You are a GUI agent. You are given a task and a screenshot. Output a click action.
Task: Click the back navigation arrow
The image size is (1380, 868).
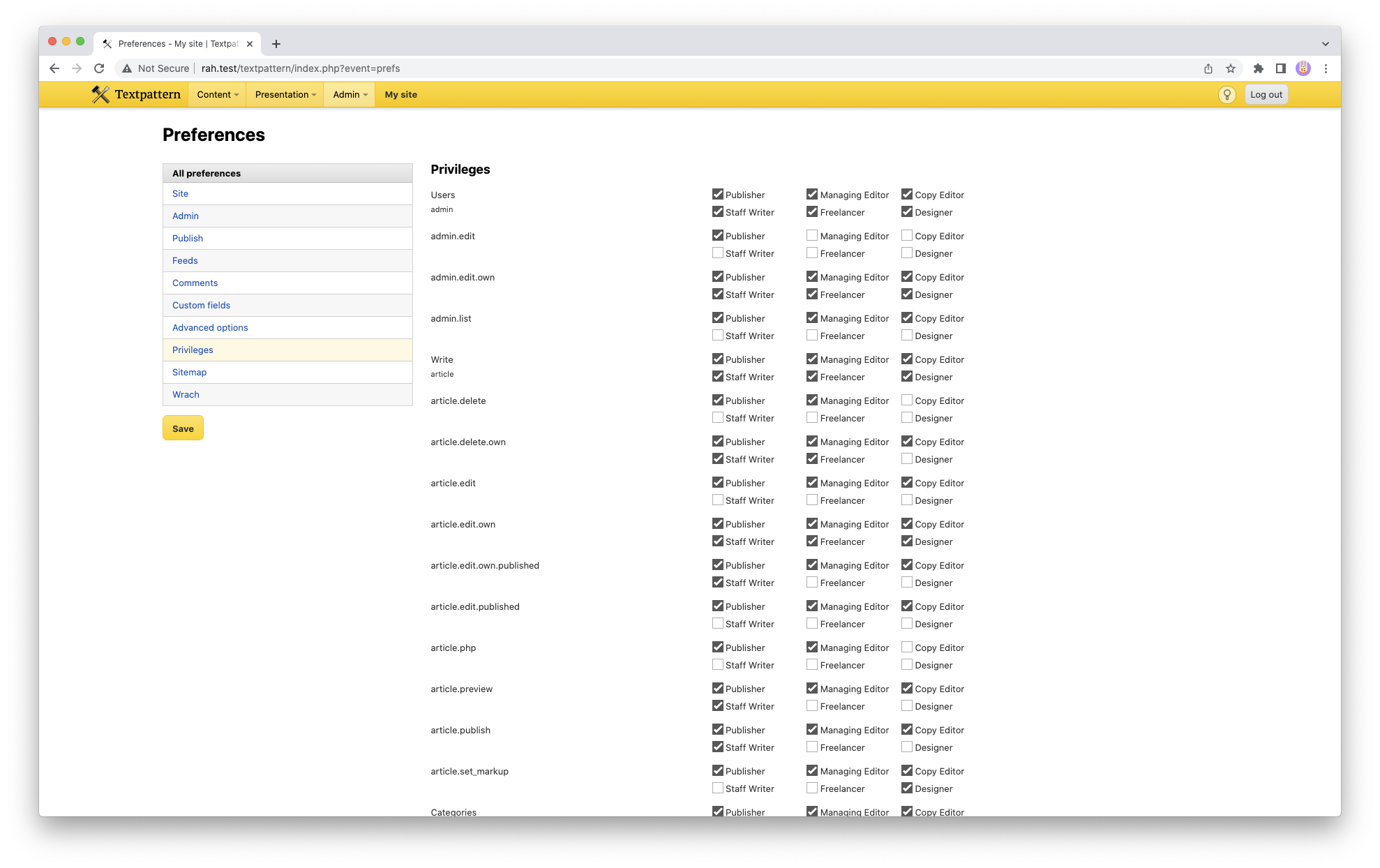tap(54, 68)
